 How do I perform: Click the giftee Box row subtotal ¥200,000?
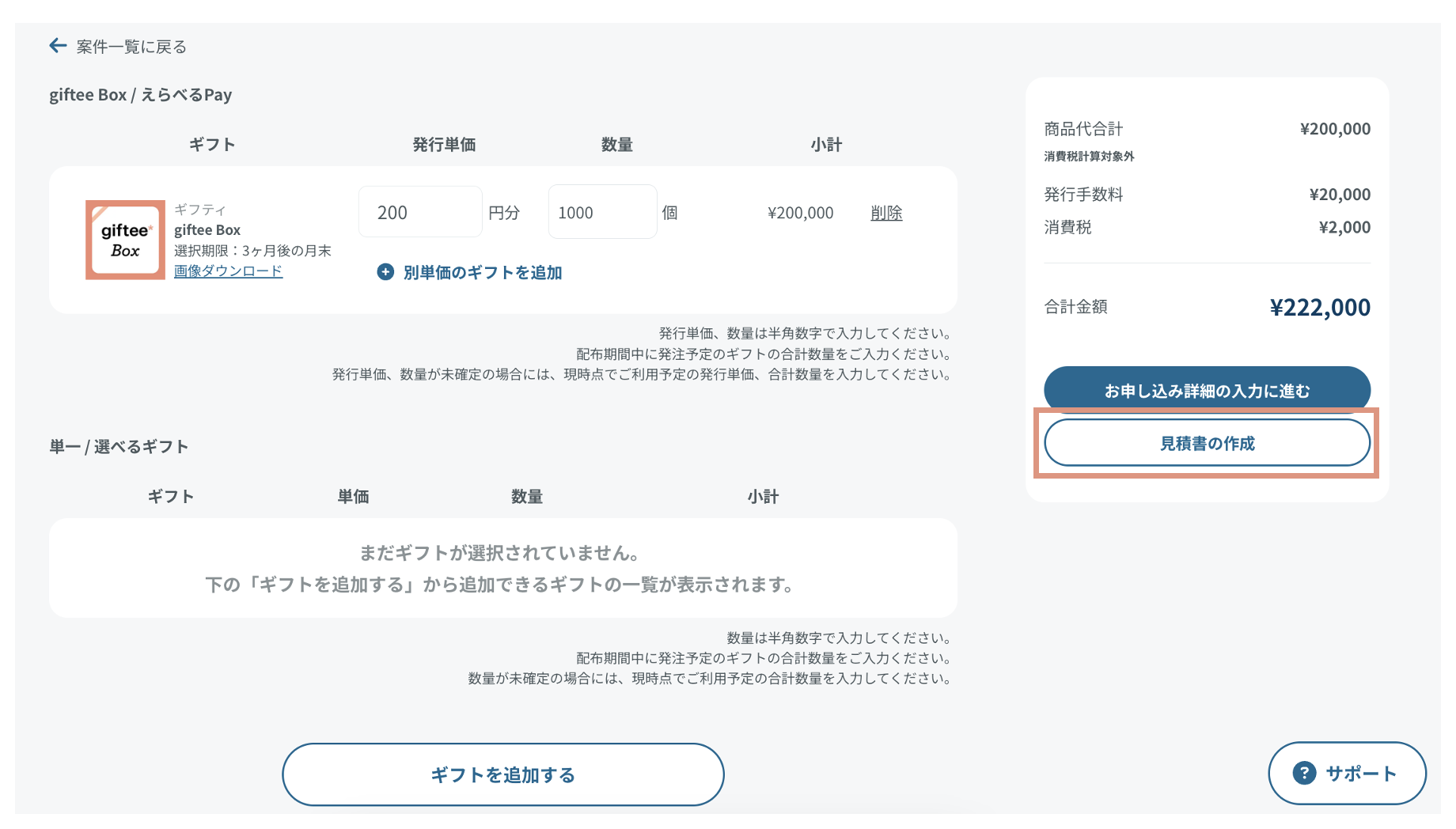click(x=800, y=213)
